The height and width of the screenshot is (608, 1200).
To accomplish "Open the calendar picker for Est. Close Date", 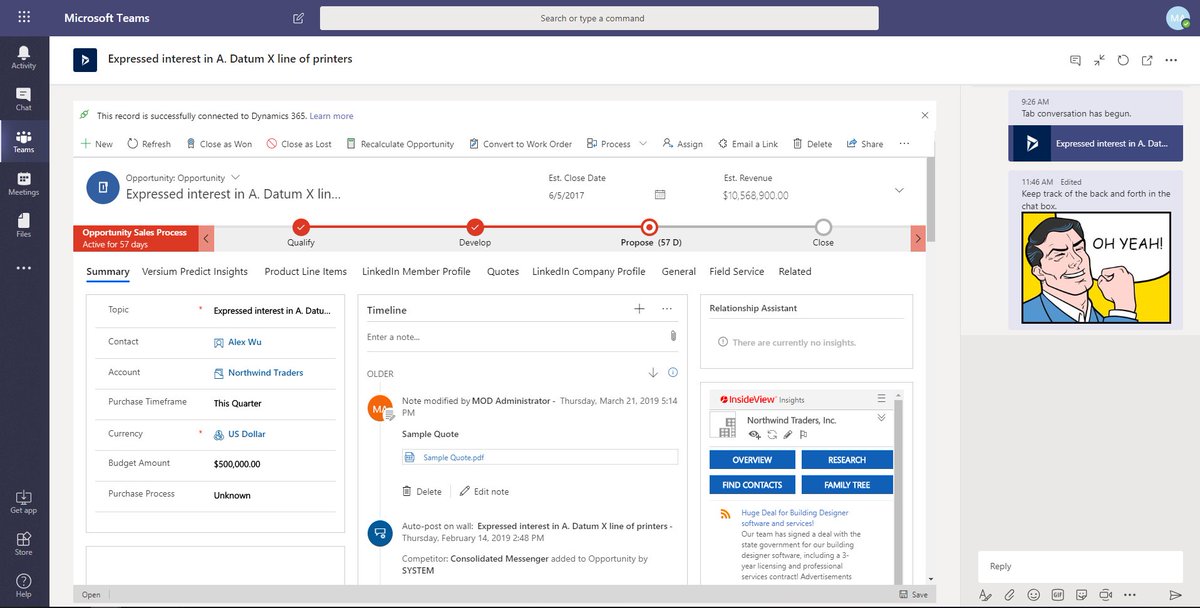I will point(660,194).
